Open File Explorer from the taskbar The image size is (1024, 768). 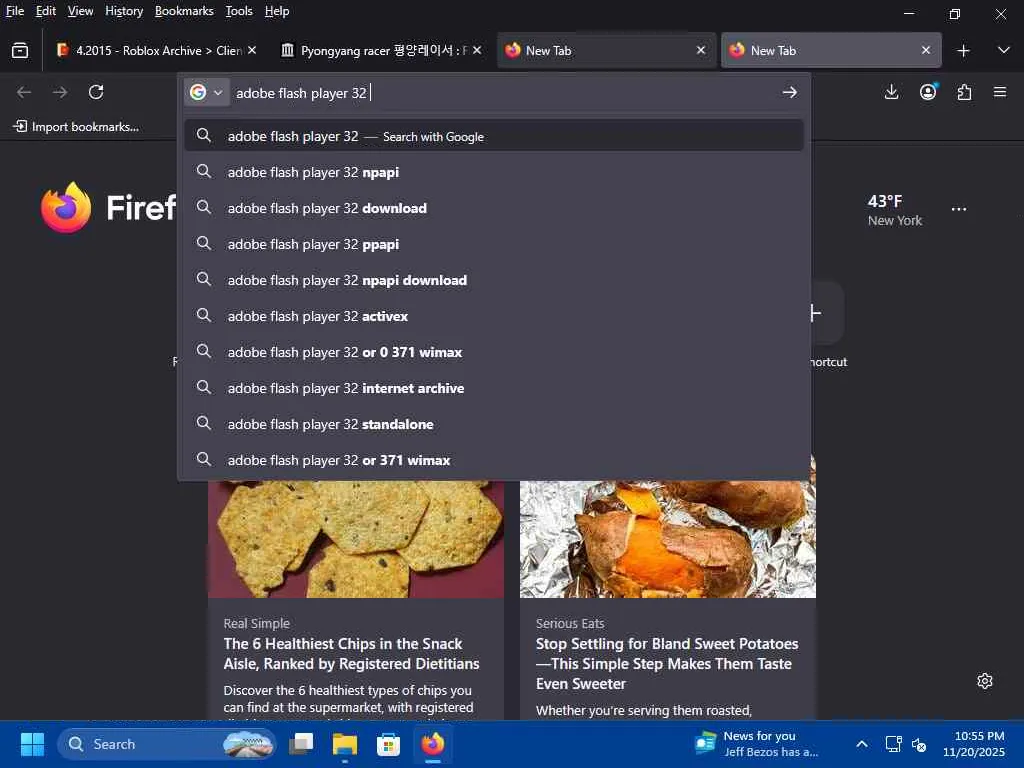click(x=345, y=744)
